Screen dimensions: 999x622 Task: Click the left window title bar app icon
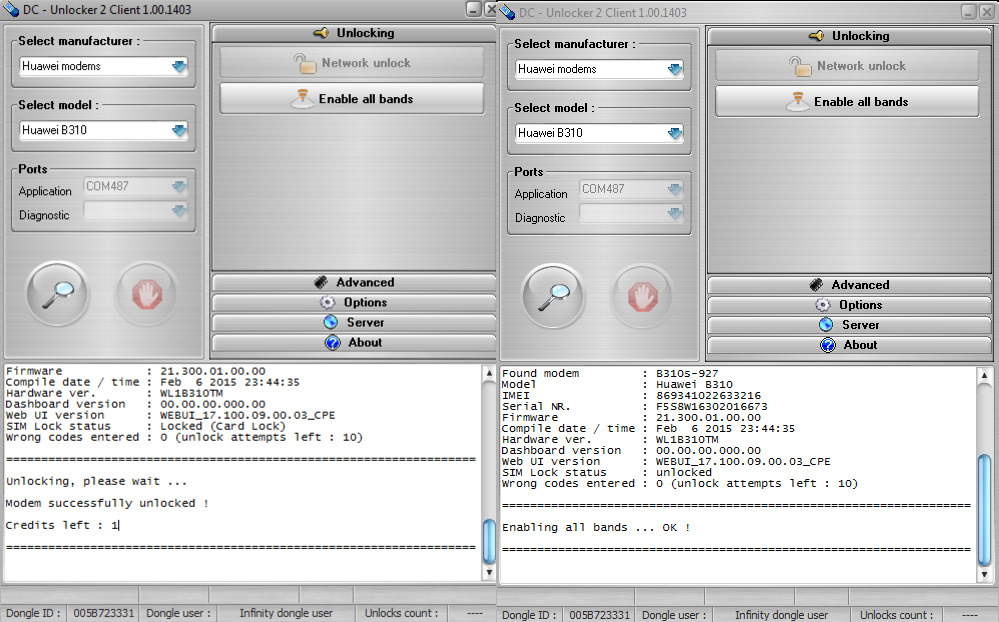pos(11,10)
